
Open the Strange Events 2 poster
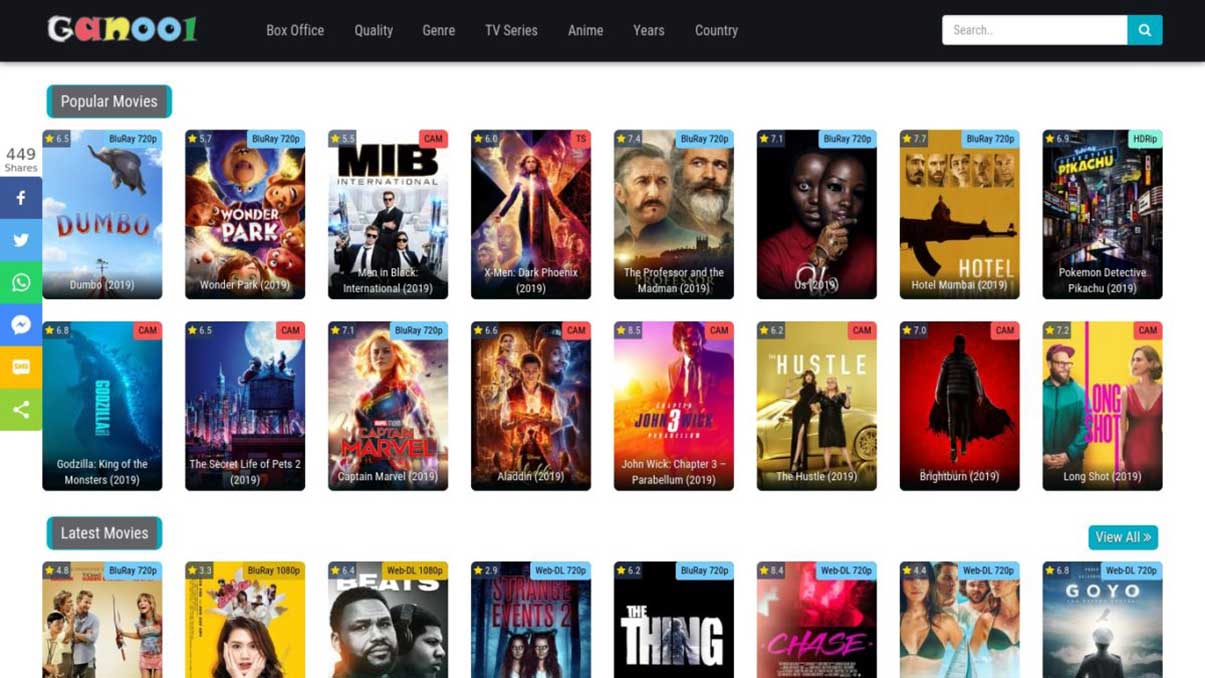click(x=531, y=620)
